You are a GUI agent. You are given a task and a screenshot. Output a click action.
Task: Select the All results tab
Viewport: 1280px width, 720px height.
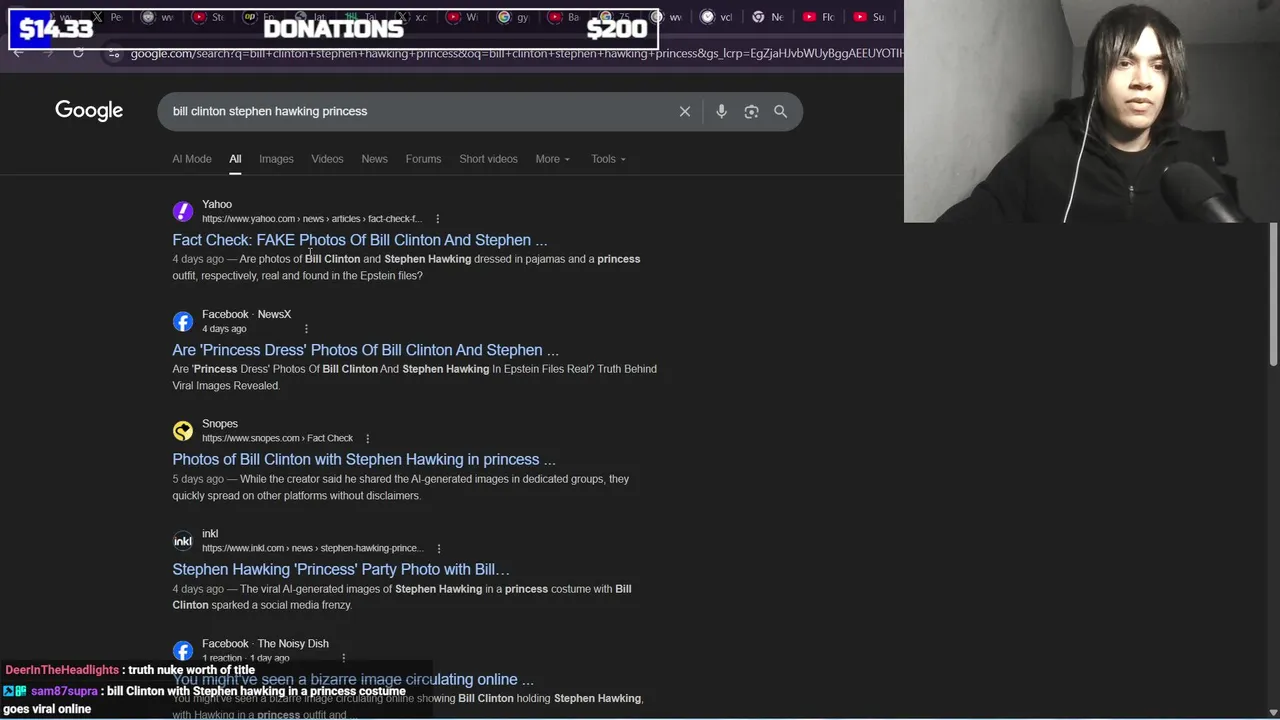pos(235,159)
